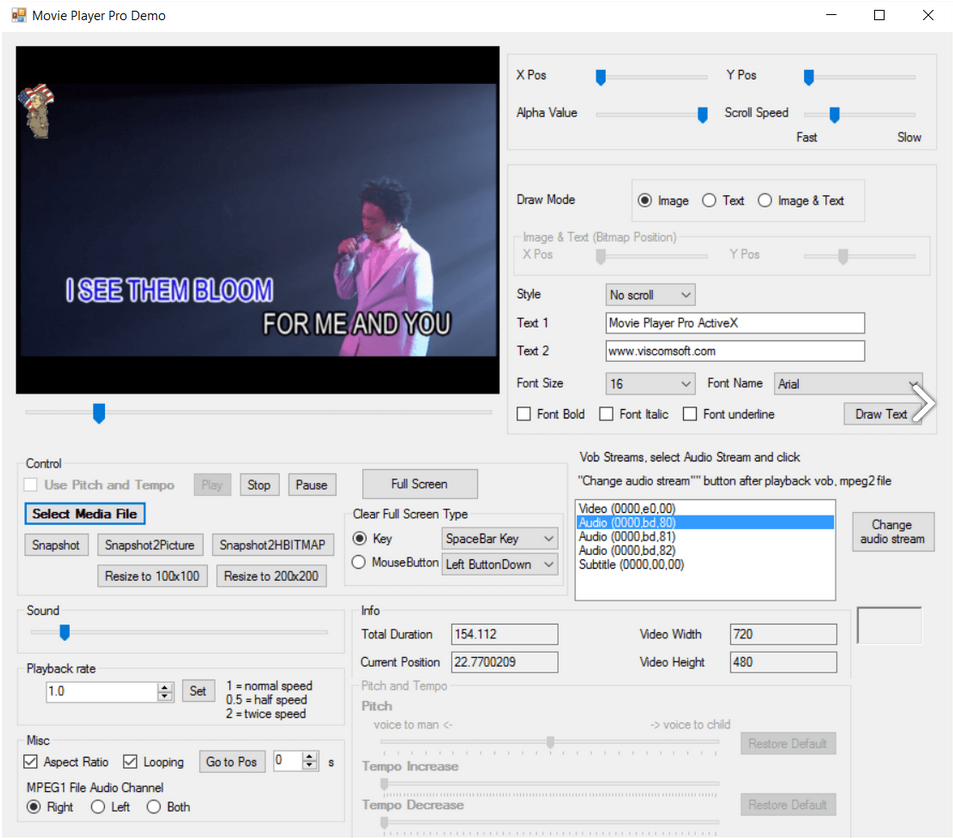Check the Font Bold box
This screenshot has width=953, height=838.
tap(523, 414)
